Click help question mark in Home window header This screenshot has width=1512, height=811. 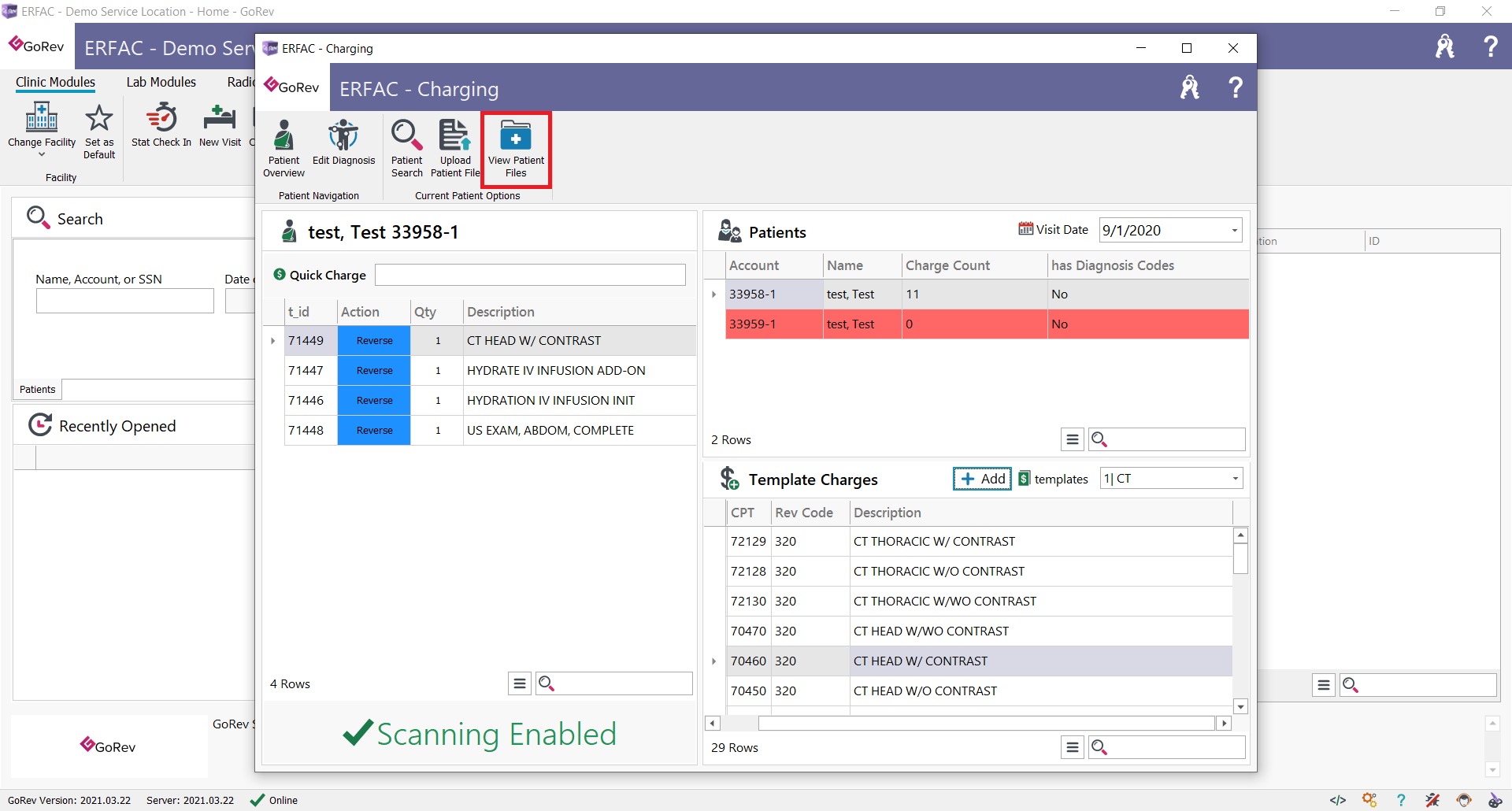1490,46
